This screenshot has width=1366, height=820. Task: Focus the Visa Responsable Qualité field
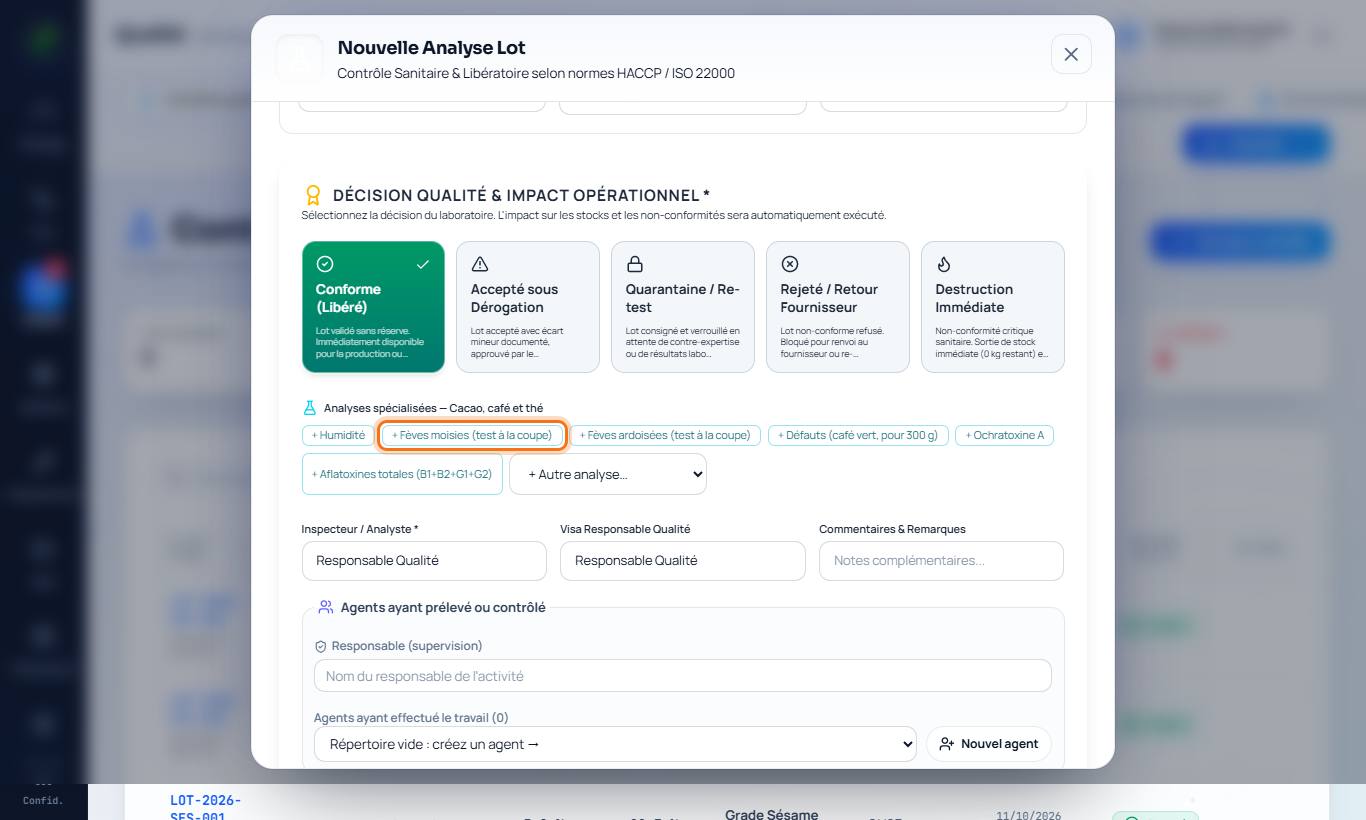[x=683, y=561]
